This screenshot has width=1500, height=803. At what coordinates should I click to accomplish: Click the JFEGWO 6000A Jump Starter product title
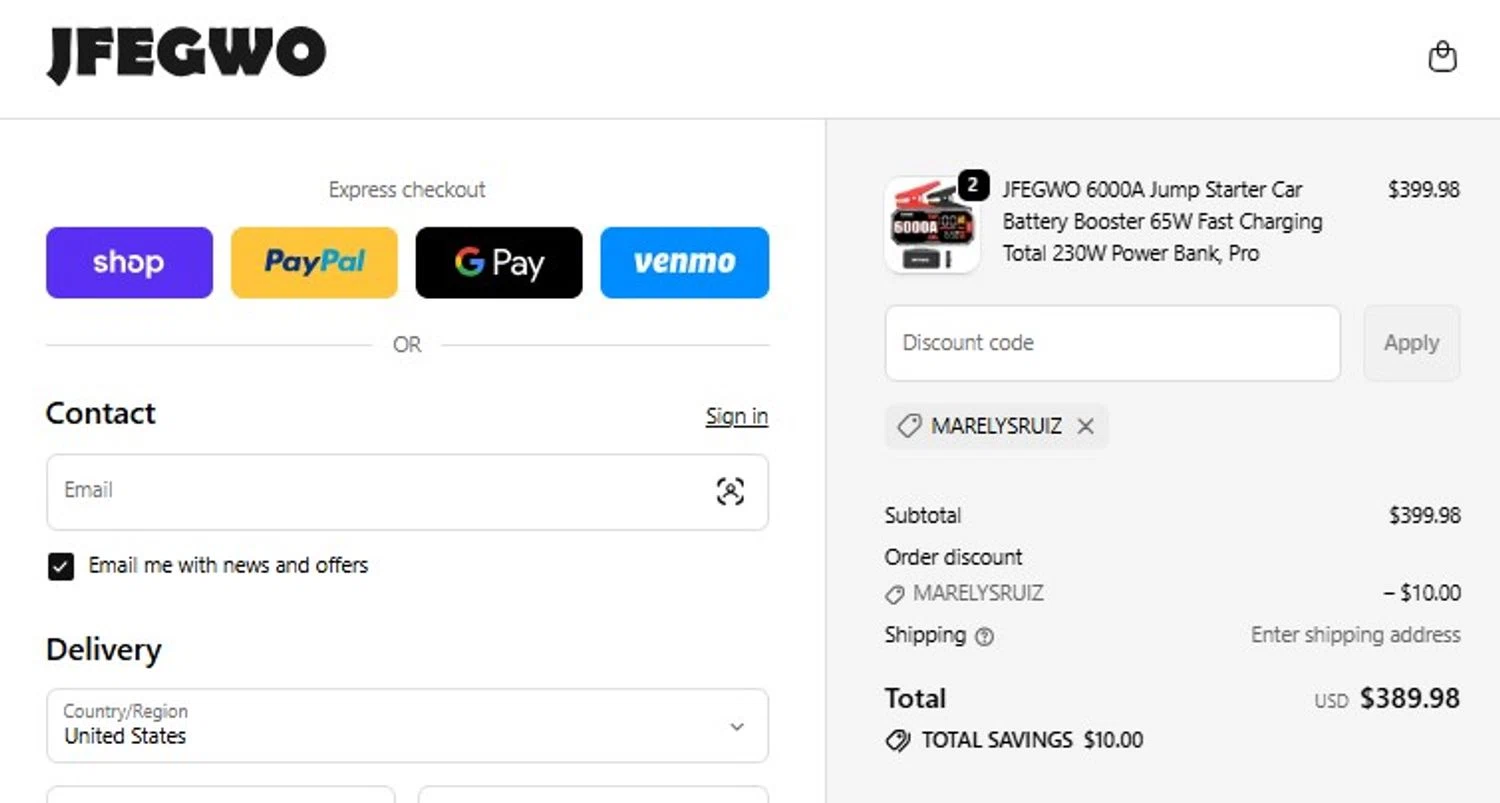[1162, 221]
